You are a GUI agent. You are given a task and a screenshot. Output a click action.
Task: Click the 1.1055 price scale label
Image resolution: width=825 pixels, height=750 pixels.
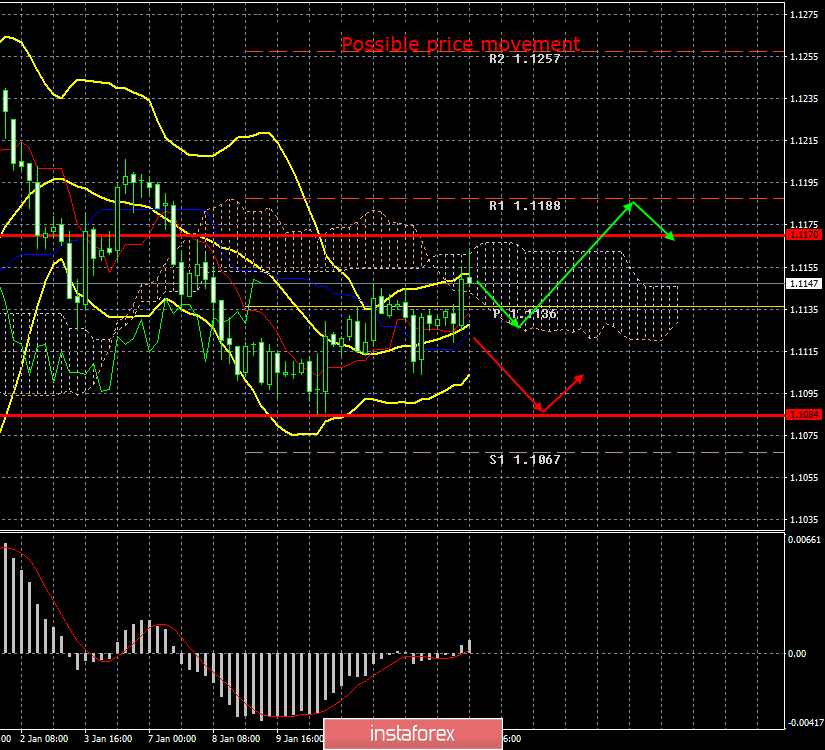point(804,478)
